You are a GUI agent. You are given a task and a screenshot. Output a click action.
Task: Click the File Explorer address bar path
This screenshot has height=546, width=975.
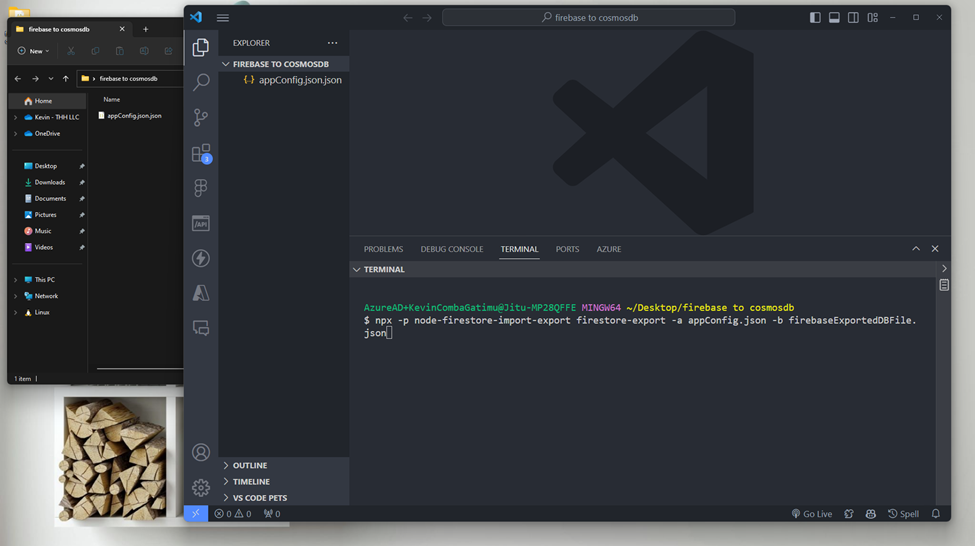tap(129, 78)
